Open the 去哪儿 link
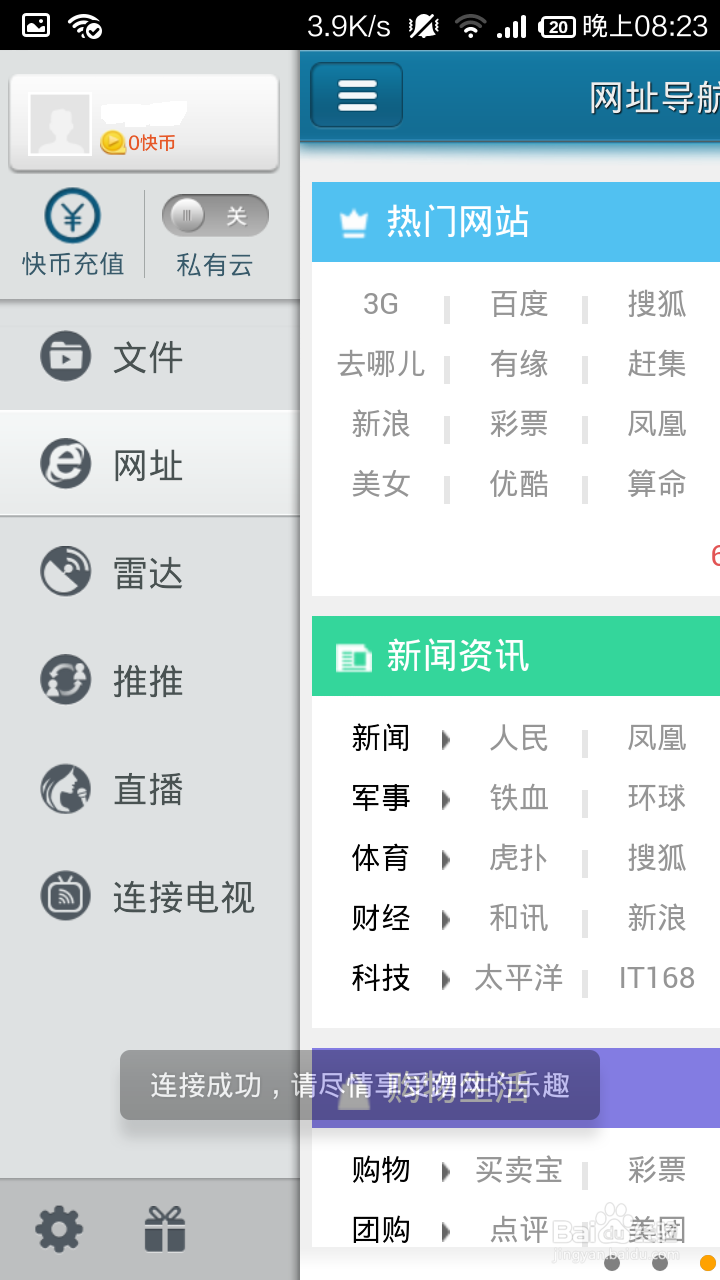720x1280 pixels. [381, 364]
